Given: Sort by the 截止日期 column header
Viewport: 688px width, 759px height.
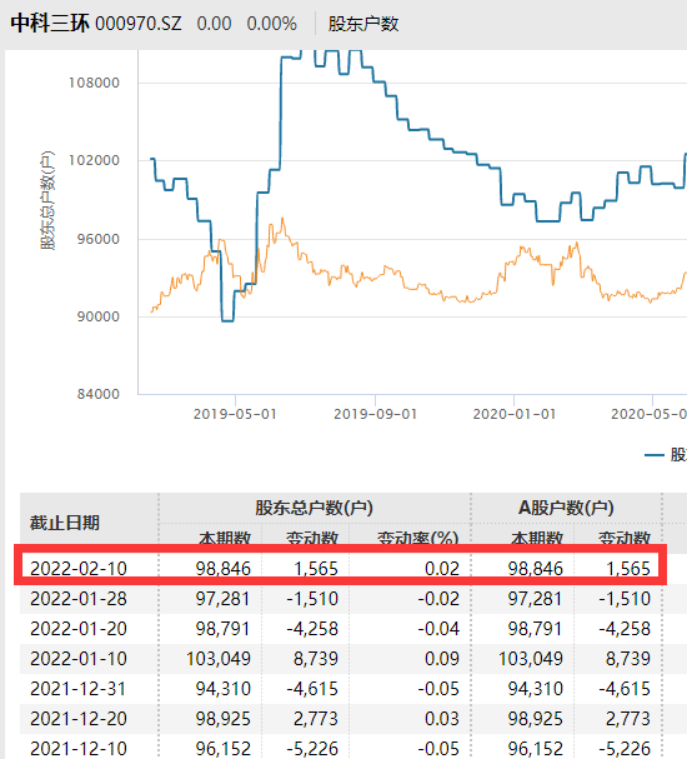Looking at the screenshot, I should [x=65, y=522].
